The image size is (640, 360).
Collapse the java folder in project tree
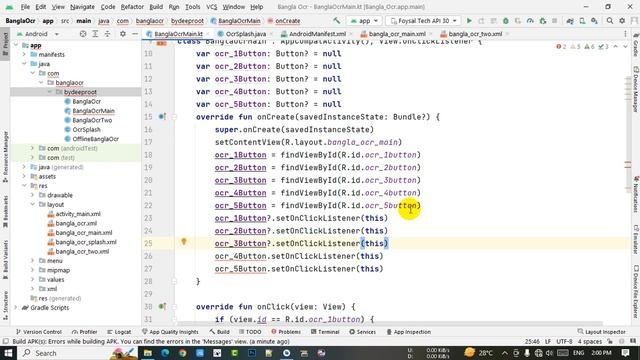pos(24,64)
